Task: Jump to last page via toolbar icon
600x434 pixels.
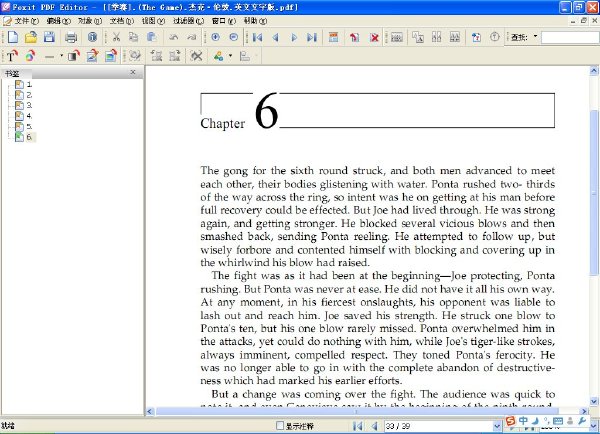Action: tap(312, 37)
